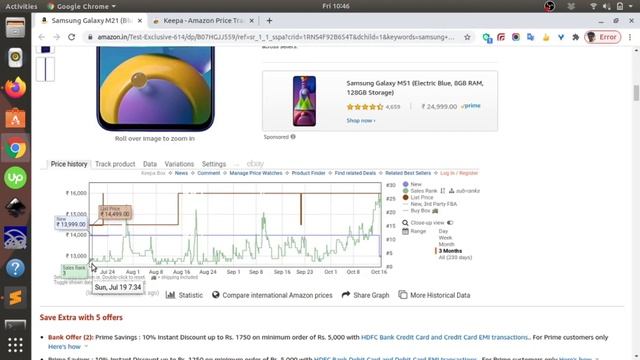Viewport: 640px width, 360px height.
Task: Click Find related Deals link
Action: 355,173
